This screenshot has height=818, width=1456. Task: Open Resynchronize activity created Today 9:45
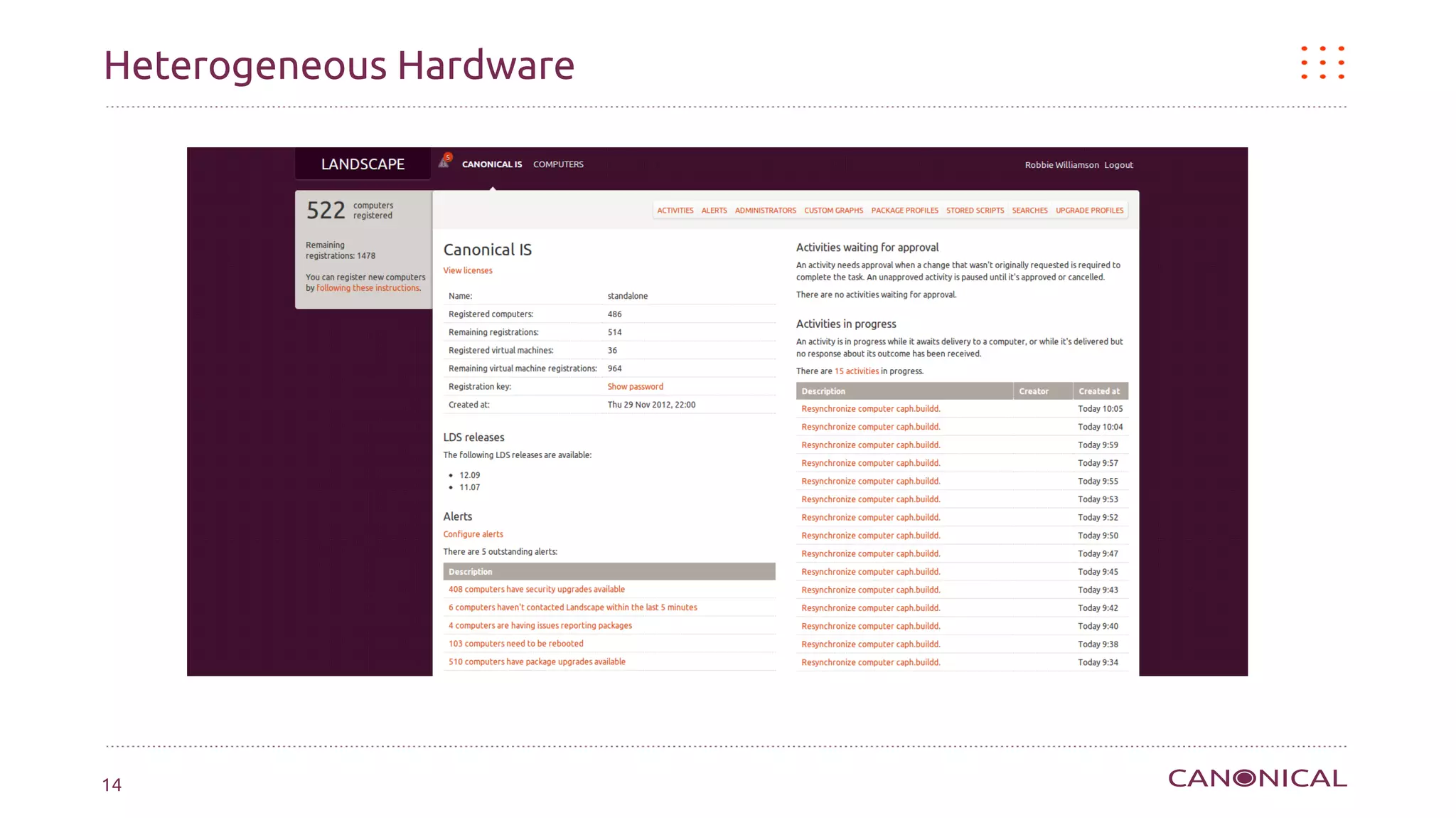pos(871,572)
